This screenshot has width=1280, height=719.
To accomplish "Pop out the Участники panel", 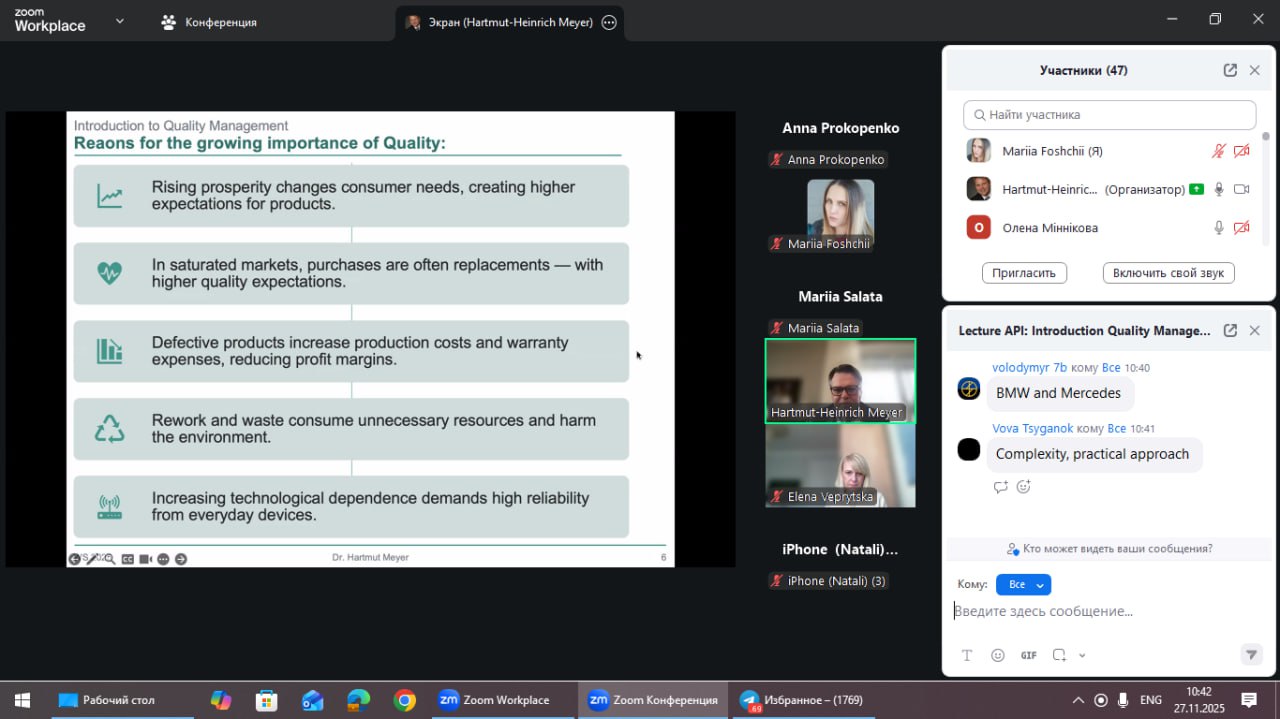I will click(1230, 70).
